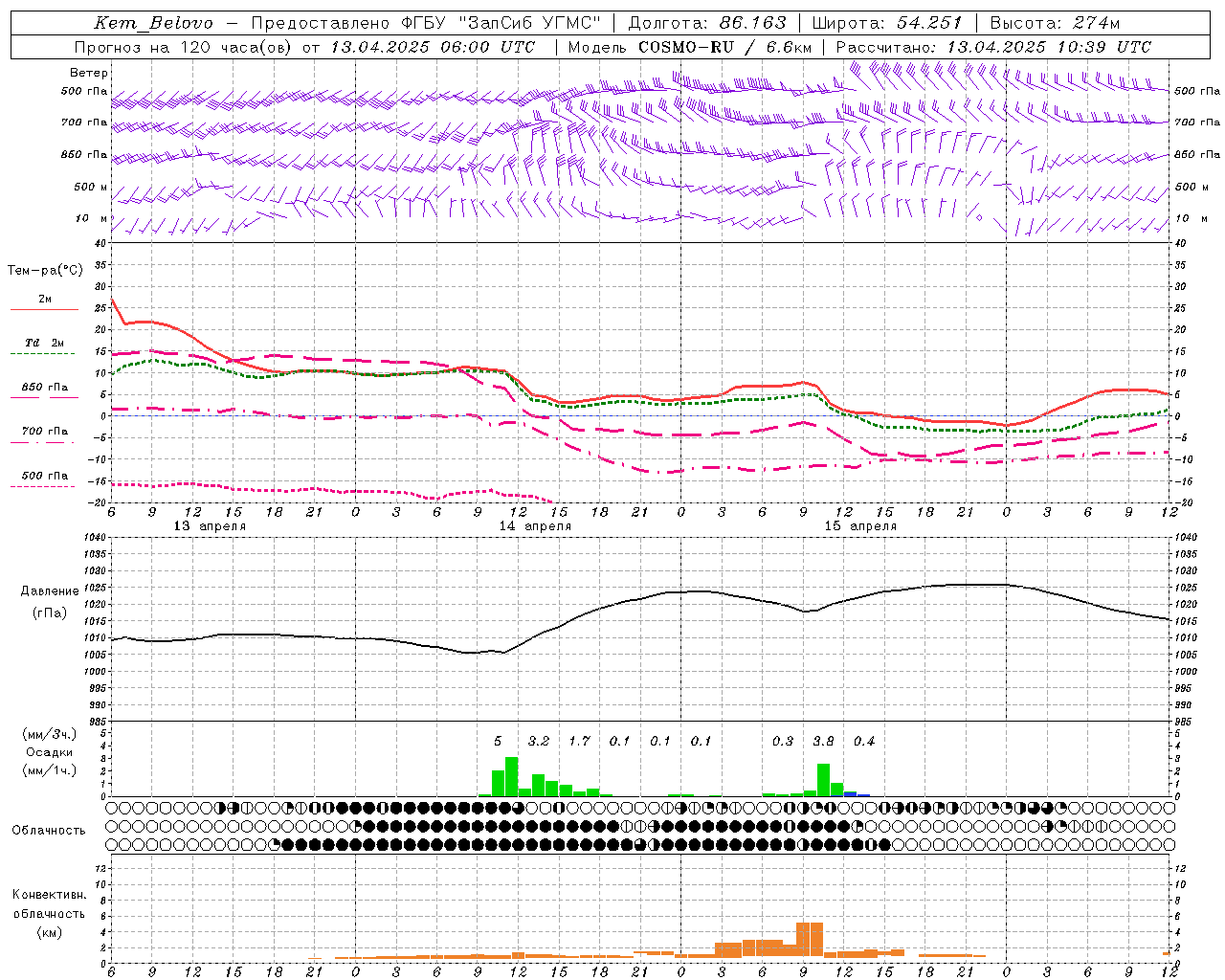Click the precipitation value 5 label

tap(498, 741)
